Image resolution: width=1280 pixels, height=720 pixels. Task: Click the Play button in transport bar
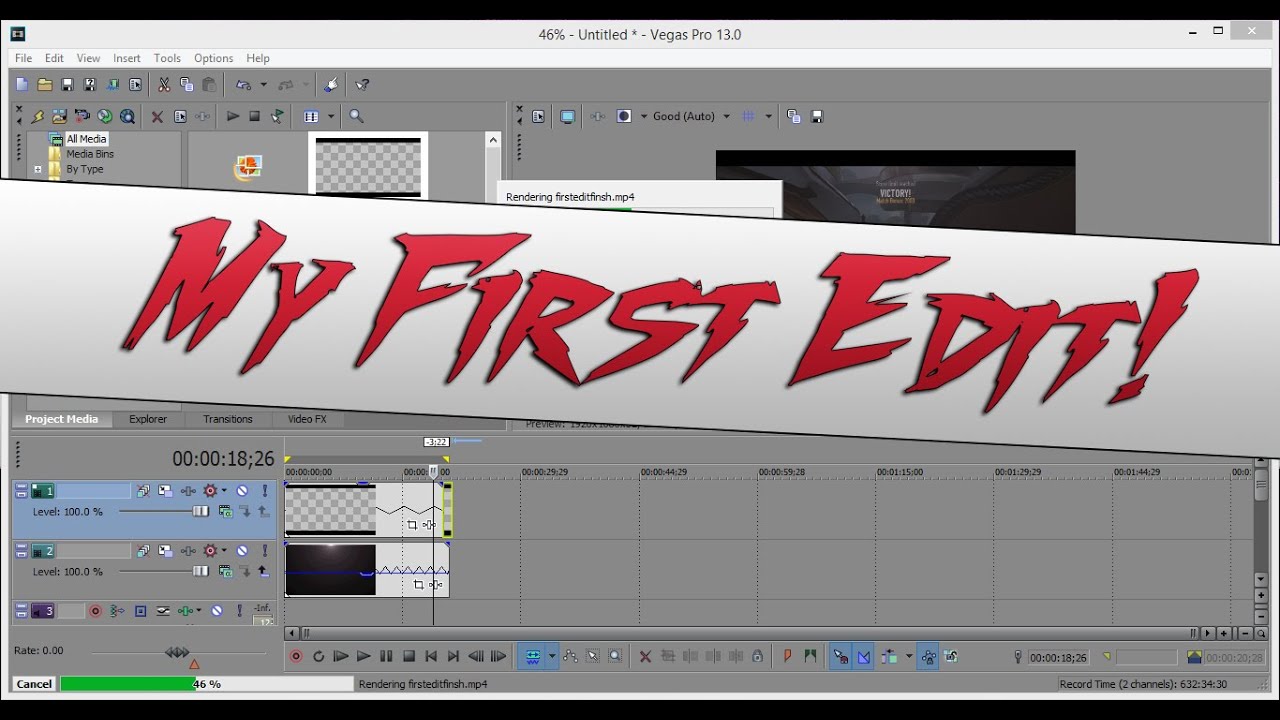pyautogui.click(x=363, y=657)
